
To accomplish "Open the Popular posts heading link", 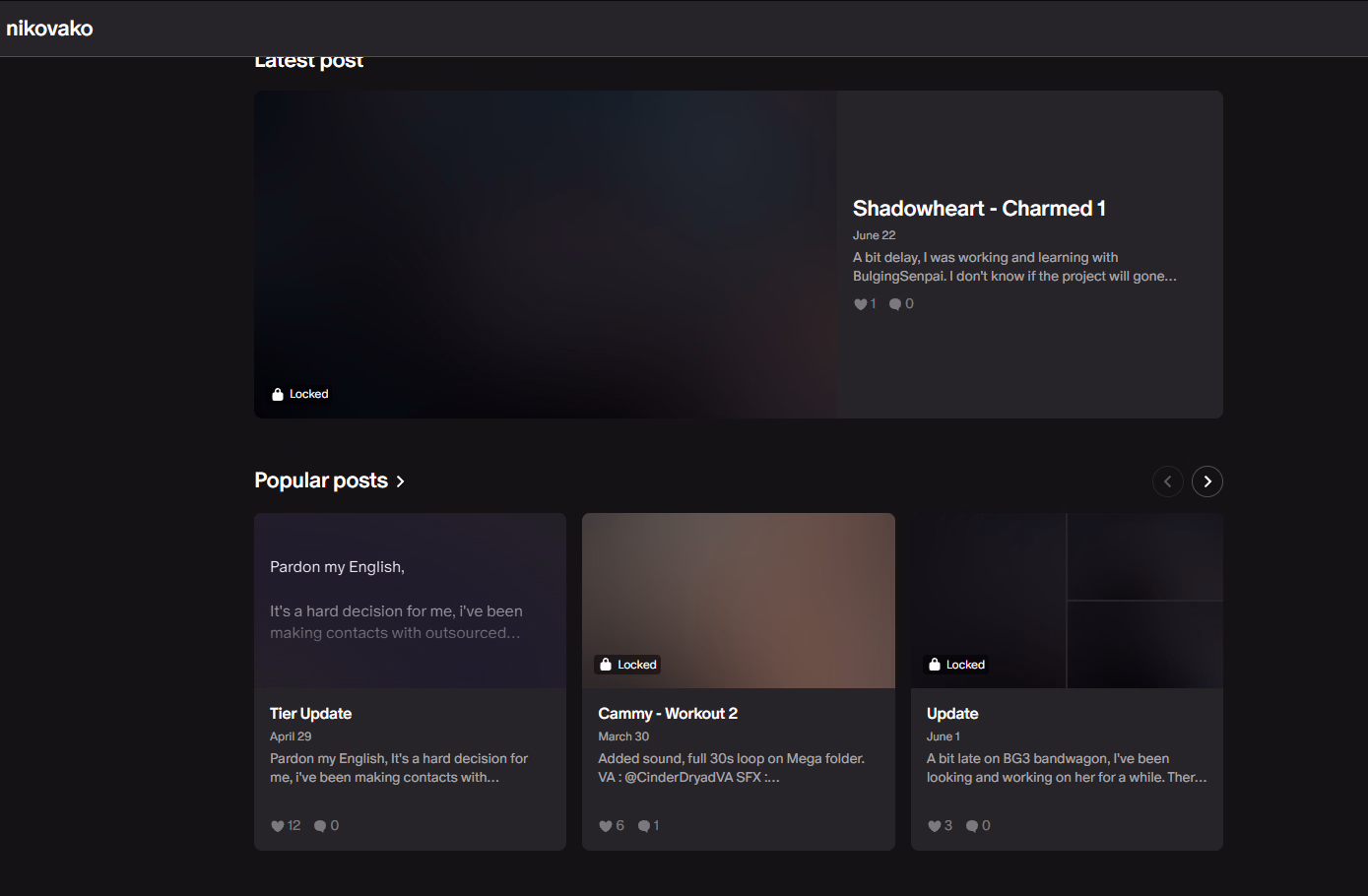I will point(321,480).
